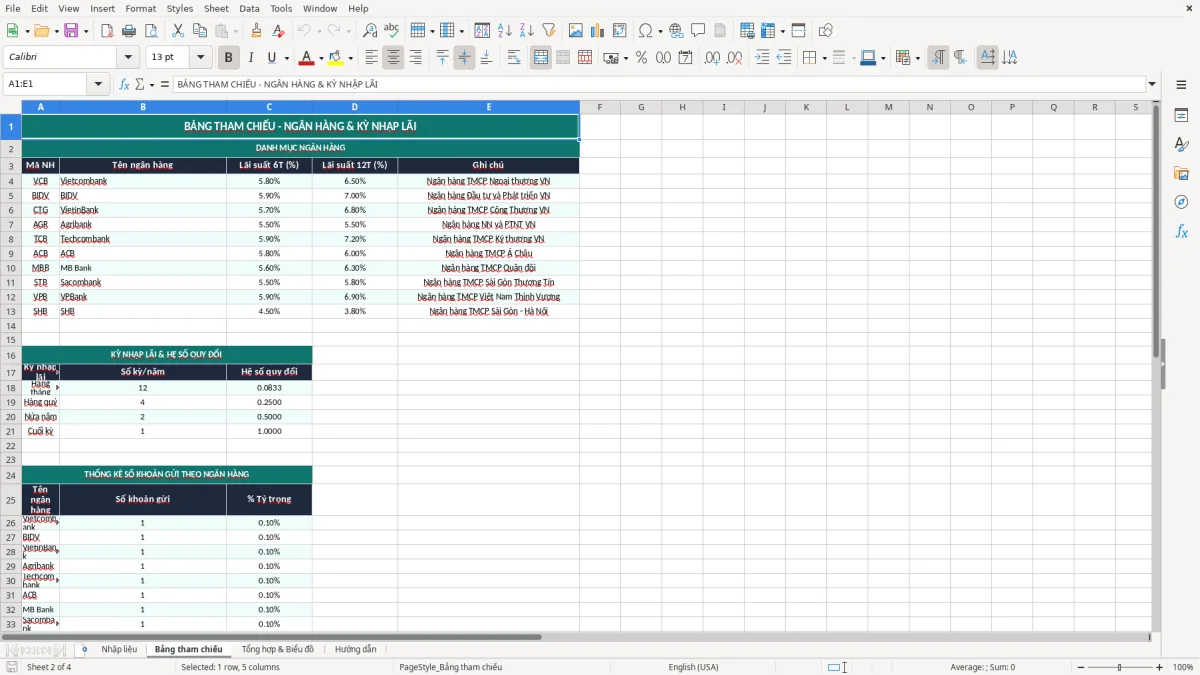Click the Formula equals button
The height and width of the screenshot is (675, 1200).
click(165, 84)
